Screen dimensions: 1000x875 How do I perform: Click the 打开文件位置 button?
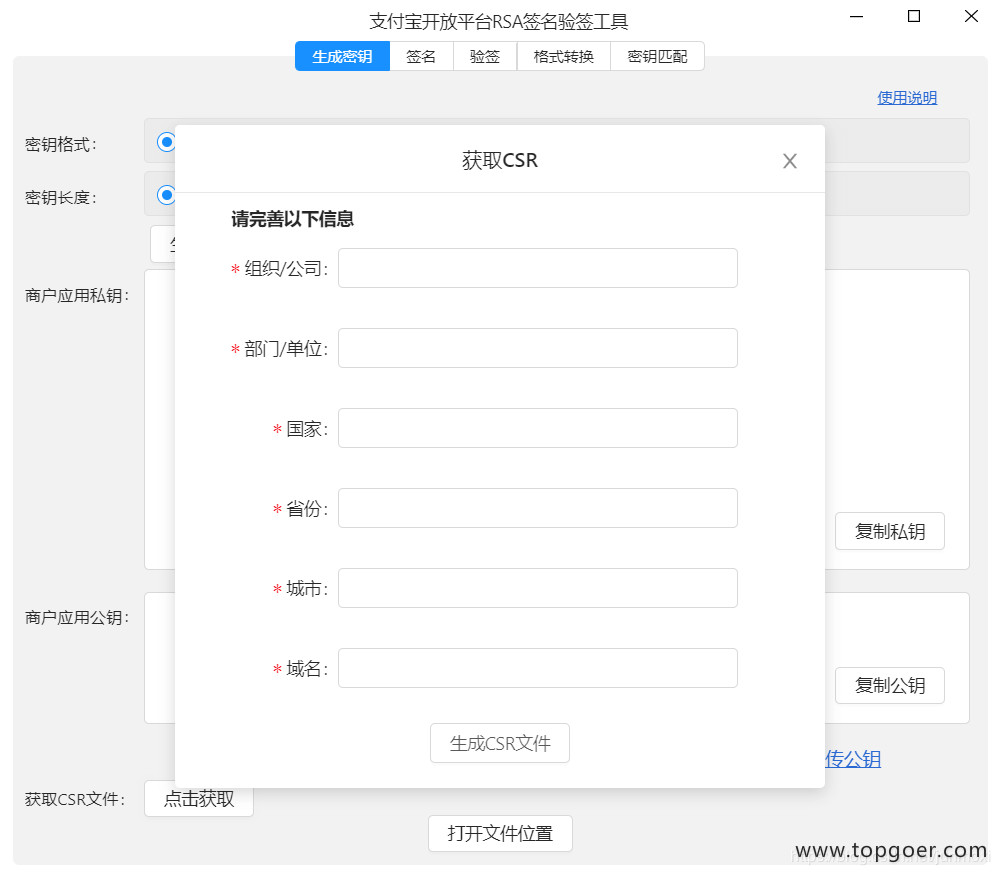click(x=500, y=834)
